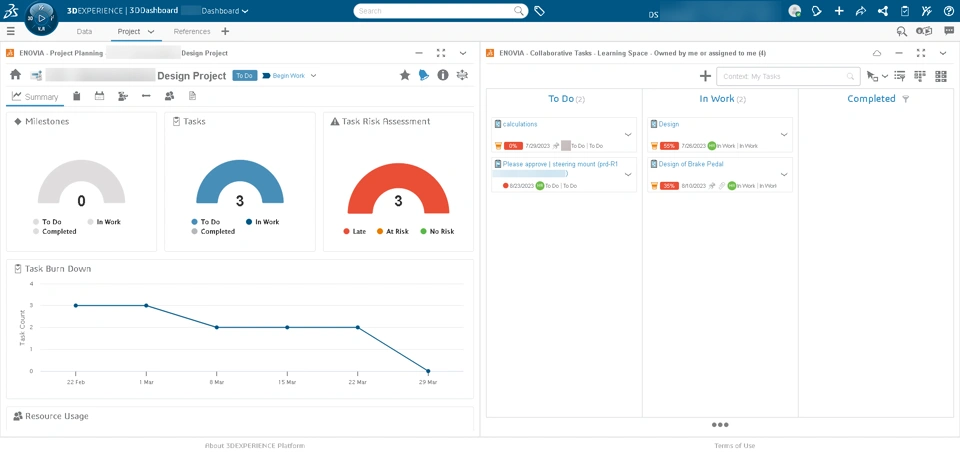Mark project as favorite with star icon

tap(405, 75)
